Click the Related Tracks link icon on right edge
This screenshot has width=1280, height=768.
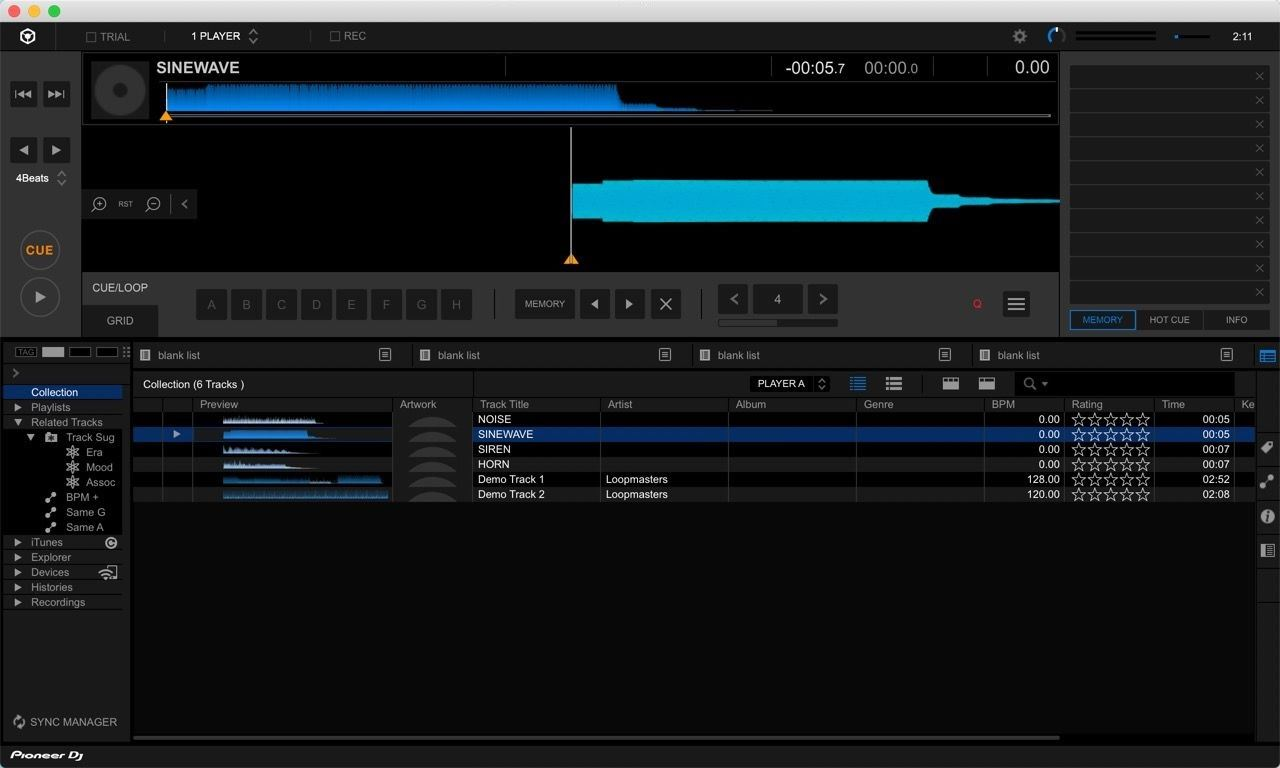1266,482
